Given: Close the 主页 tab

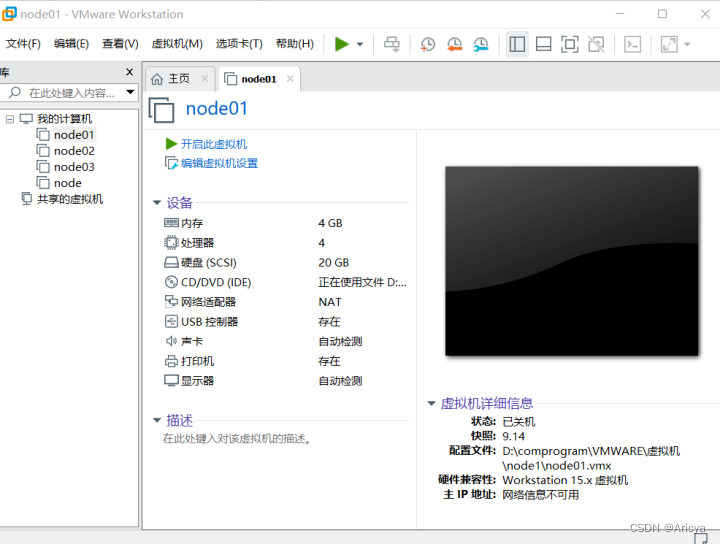Looking at the screenshot, I should pos(205,79).
